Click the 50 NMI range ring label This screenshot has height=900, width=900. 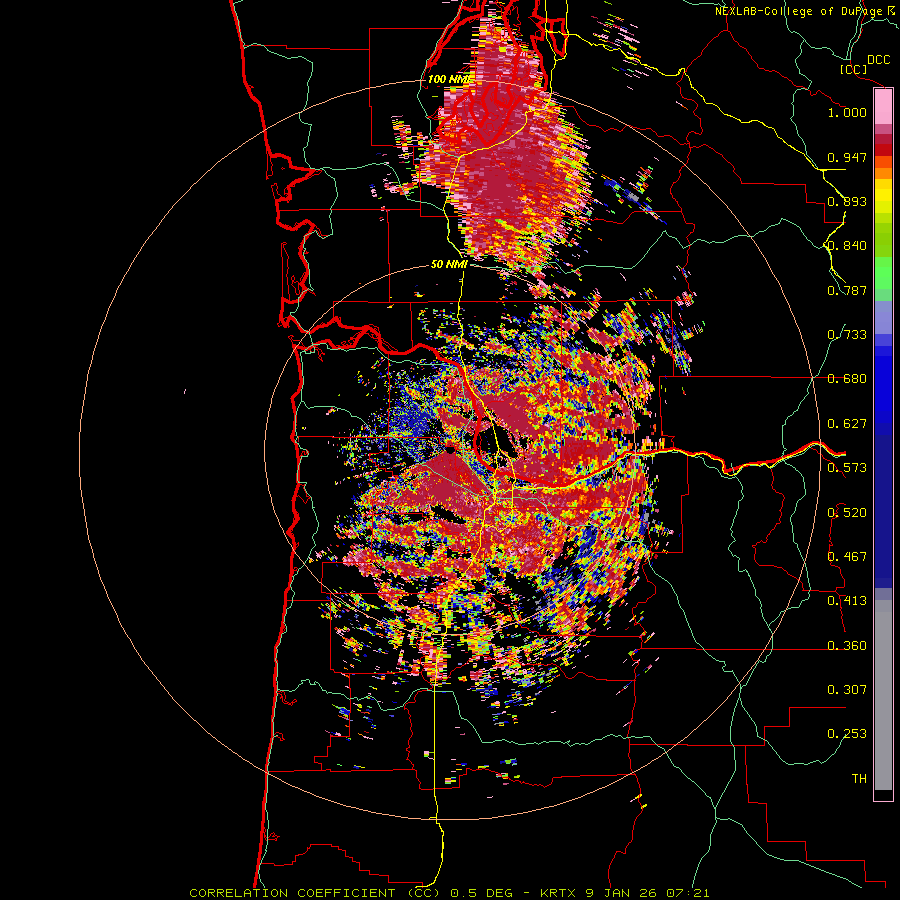coord(449,265)
